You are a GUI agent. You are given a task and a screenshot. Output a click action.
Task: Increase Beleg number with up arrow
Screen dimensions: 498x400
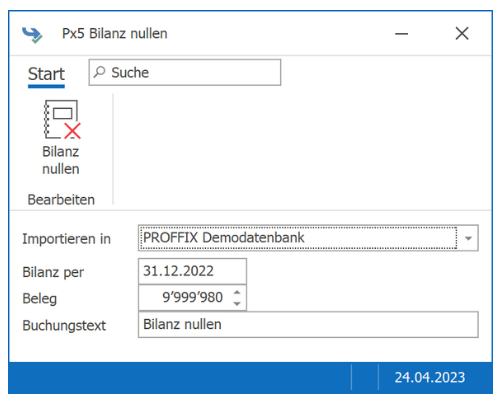pos(237,292)
